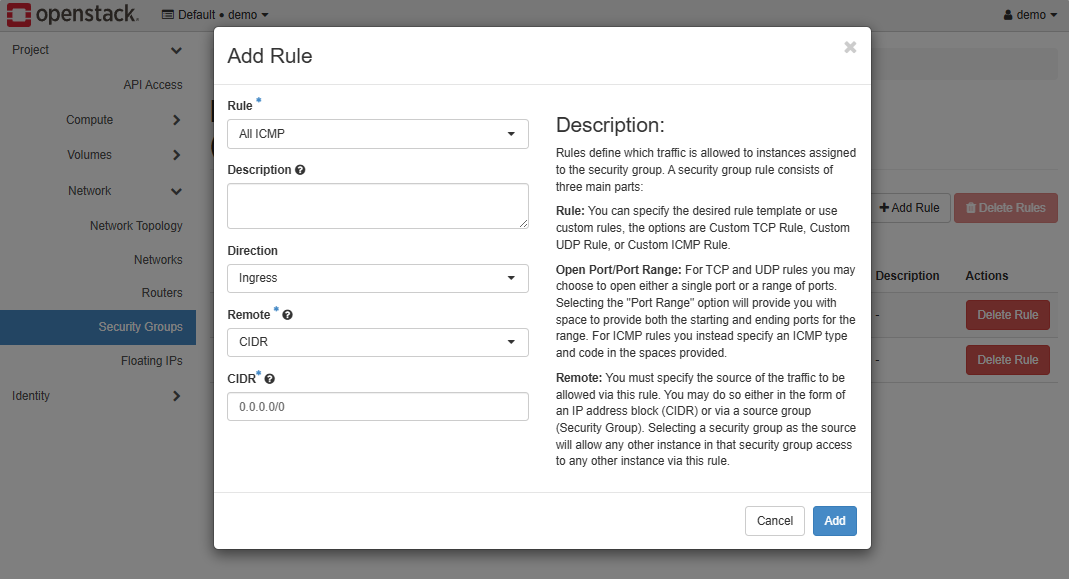Open the Remote dropdown showing CIDR
The image size is (1069, 579).
pyautogui.click(x=377, y=342)
